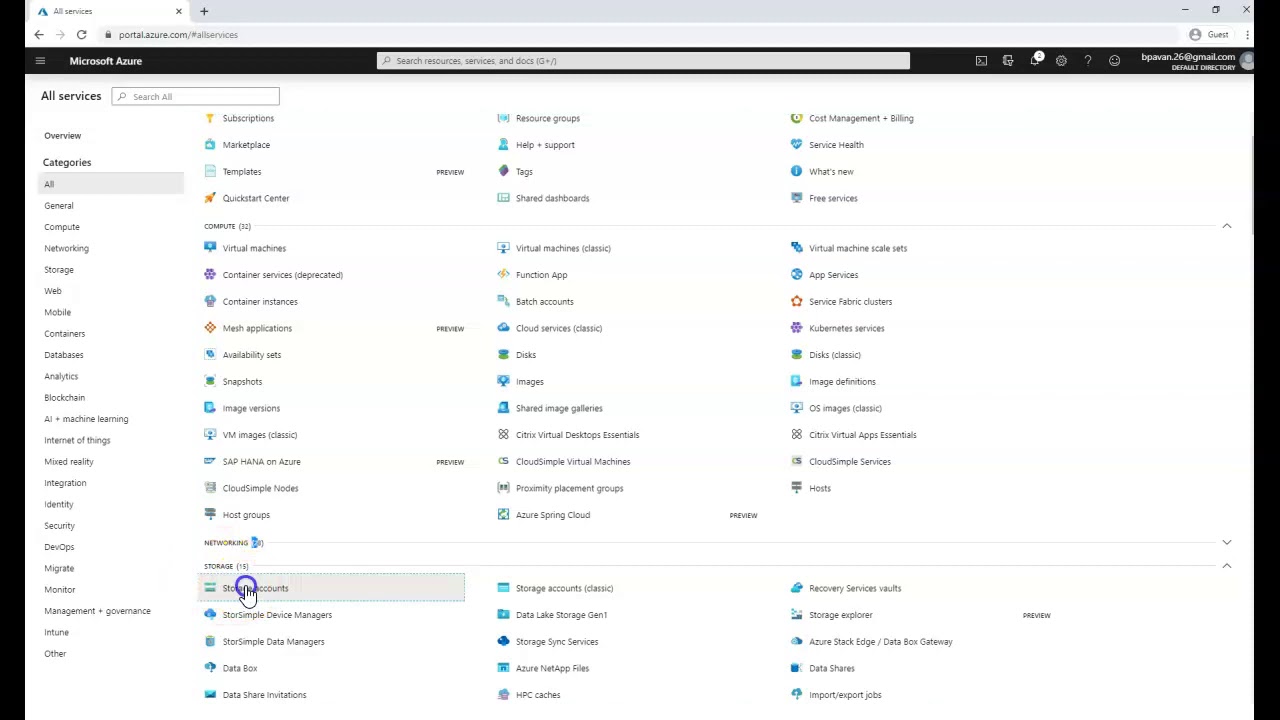
Task: Open the Guest profile button
Action: coord(1209,35)
